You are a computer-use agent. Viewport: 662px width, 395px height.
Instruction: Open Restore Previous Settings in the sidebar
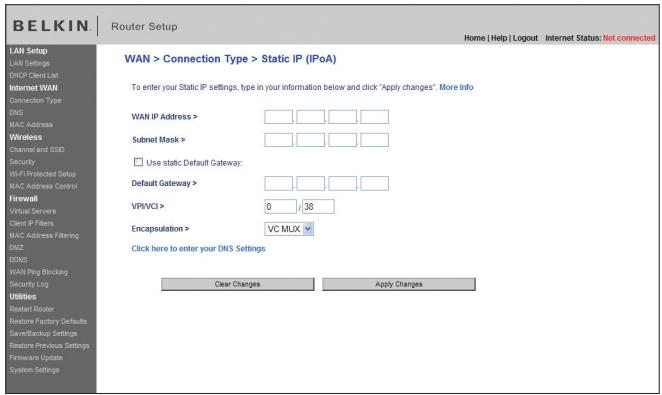49,346
